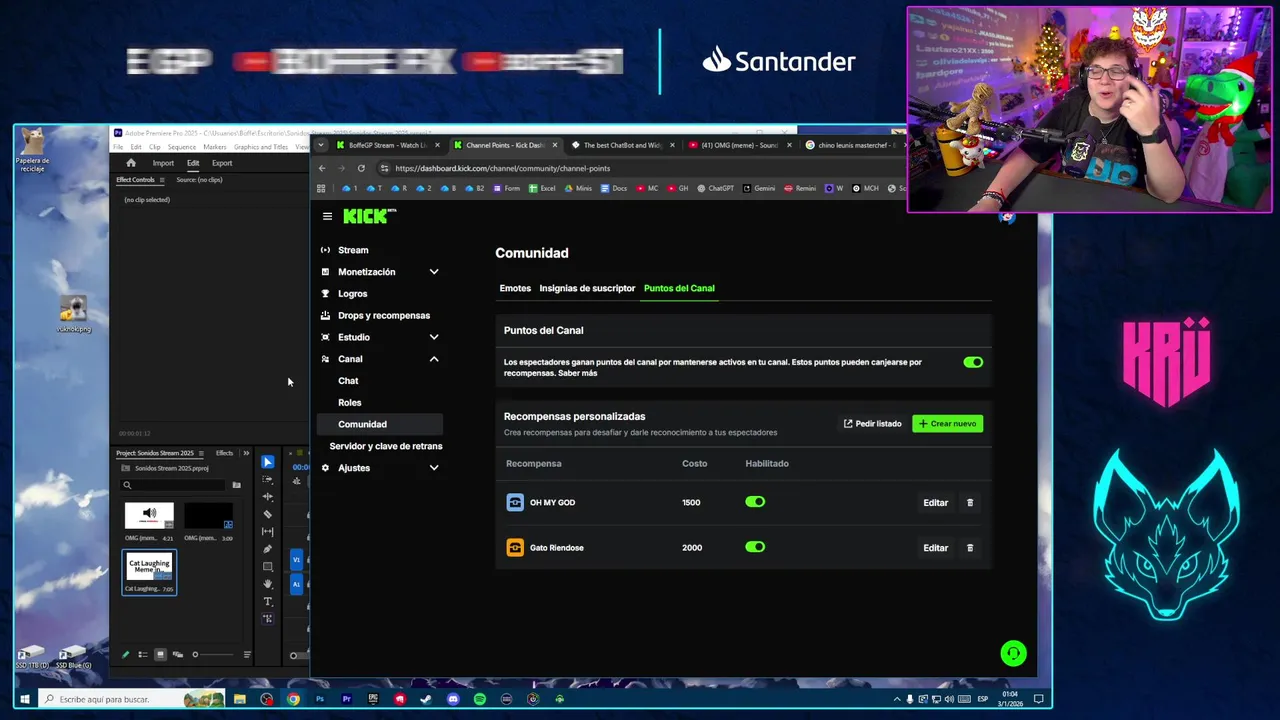Select the Ripple Edit tool in Premiere
This screenshot has width=1280, height=720.
267,496
